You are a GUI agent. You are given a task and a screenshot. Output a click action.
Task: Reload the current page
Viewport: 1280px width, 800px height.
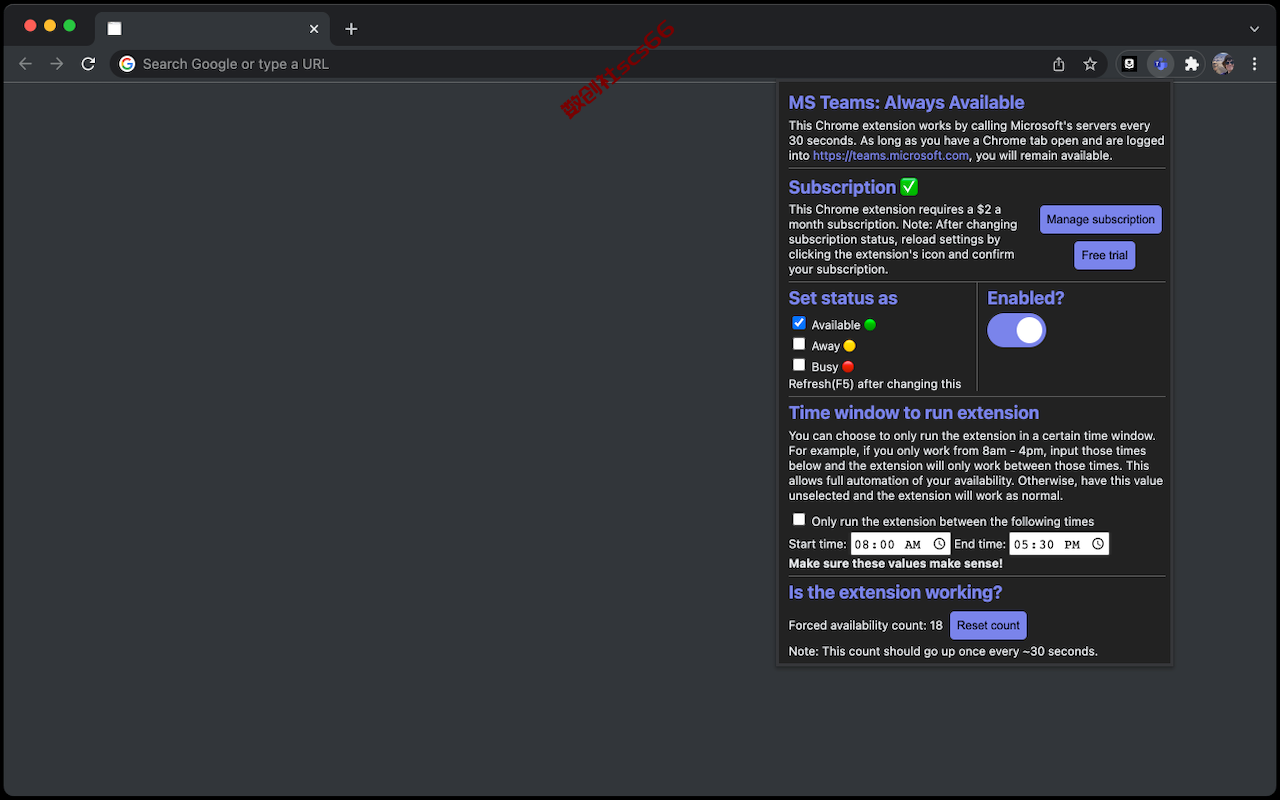(x=88, y=64)
